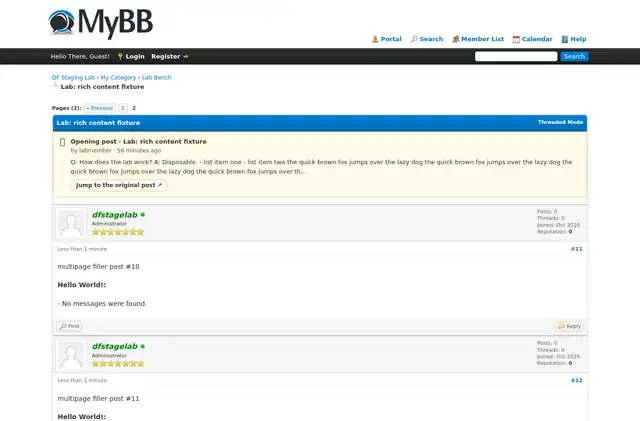Click 'Lab: rich content fixture' blue header title
The height and width of the screenshot is (421, 640).
(x=98, y=123)
